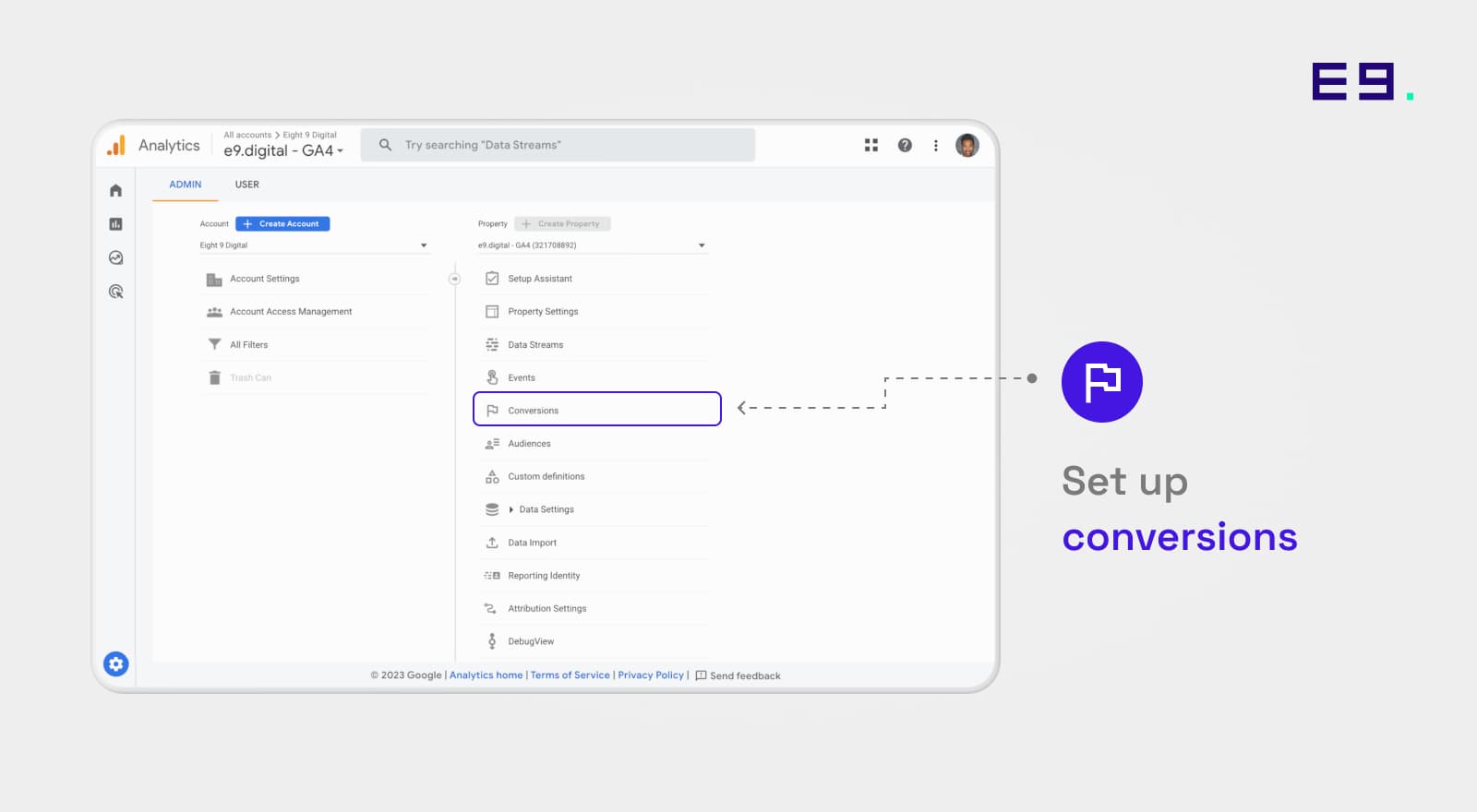
Task: Click the Property Settings window icon
Action: click(x=492, y=312)
